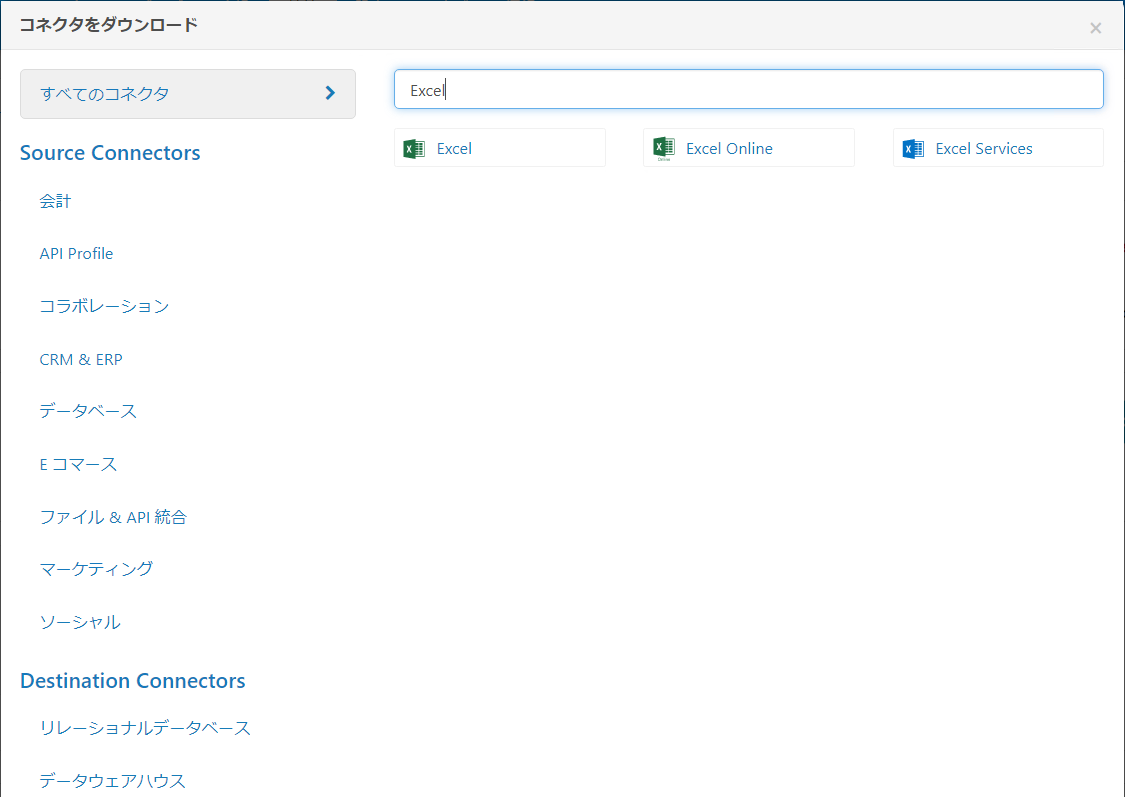The width and height of the screenshot is (1125, 797).
Task: Choose the コラボレーション category
Action: click(x=104, y=306)
